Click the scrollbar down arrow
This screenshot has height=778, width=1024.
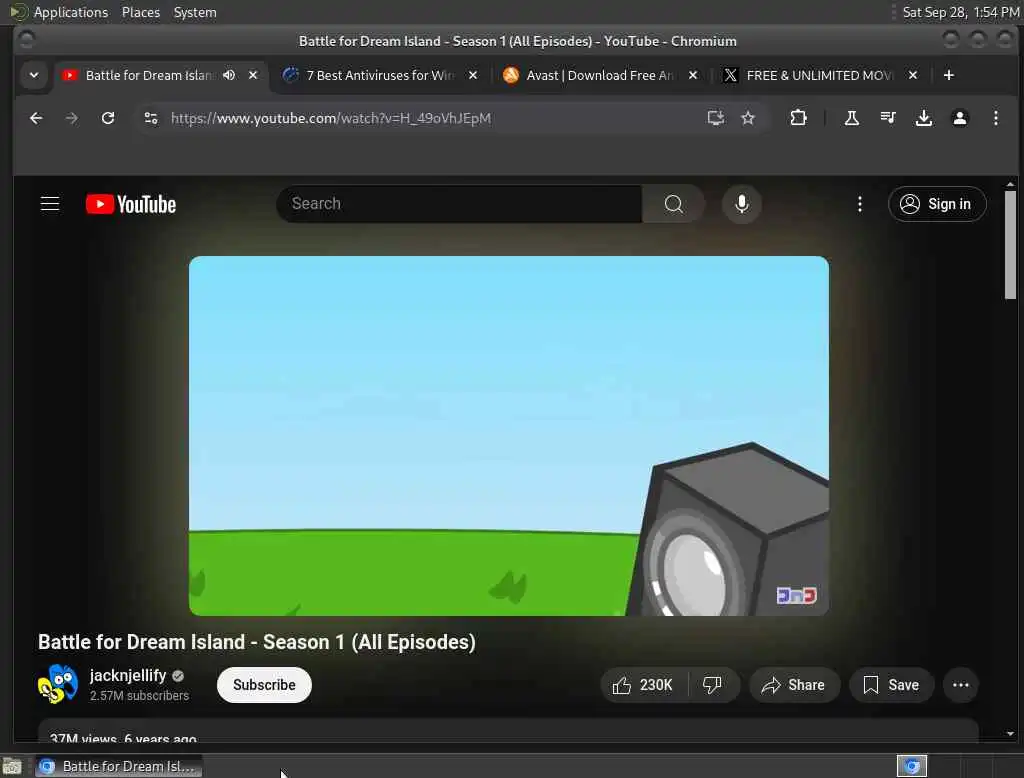coord(1010,734)
